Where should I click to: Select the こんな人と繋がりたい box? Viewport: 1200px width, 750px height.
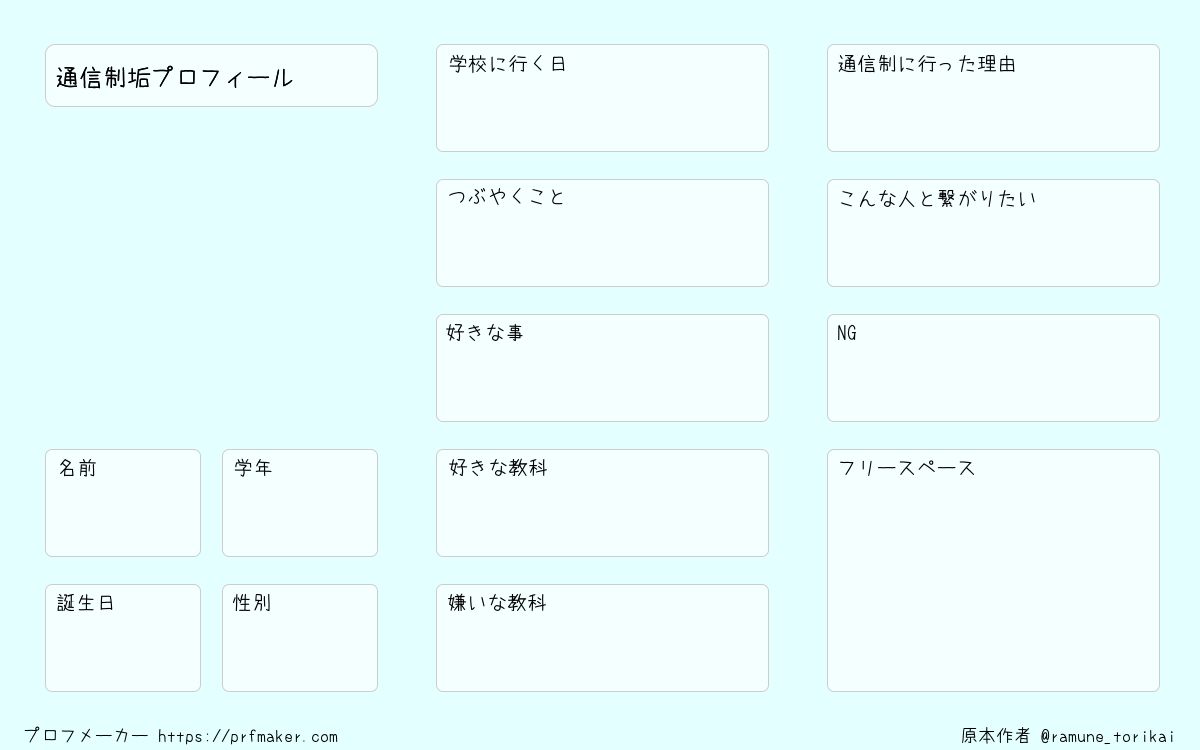tap(993, 233)
